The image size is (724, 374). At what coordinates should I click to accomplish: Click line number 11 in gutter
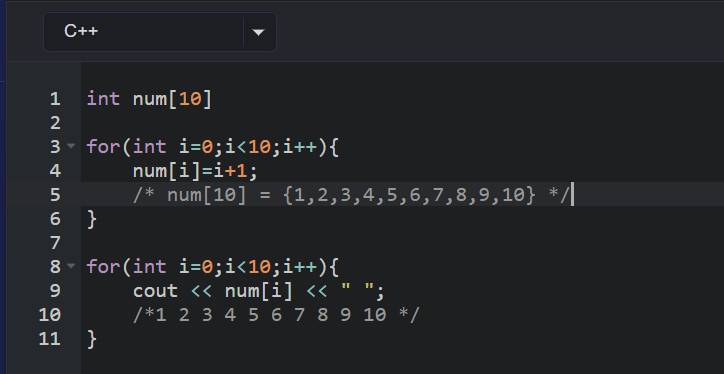tap(50, 338)
